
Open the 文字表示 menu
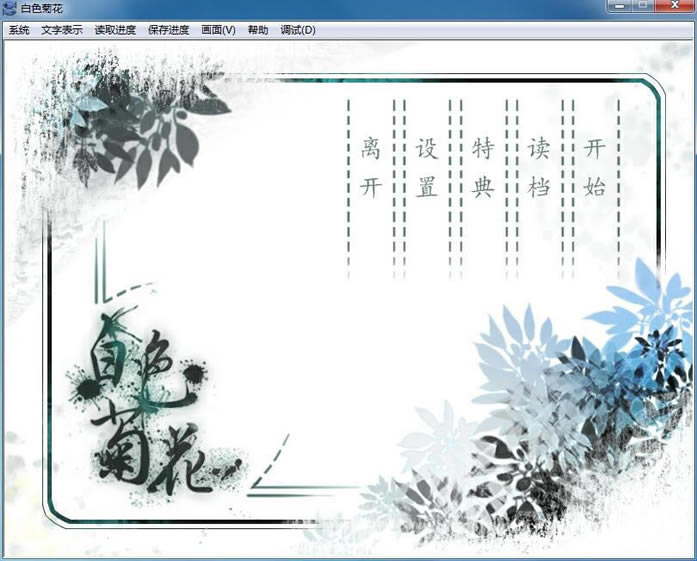pos(62,30)
